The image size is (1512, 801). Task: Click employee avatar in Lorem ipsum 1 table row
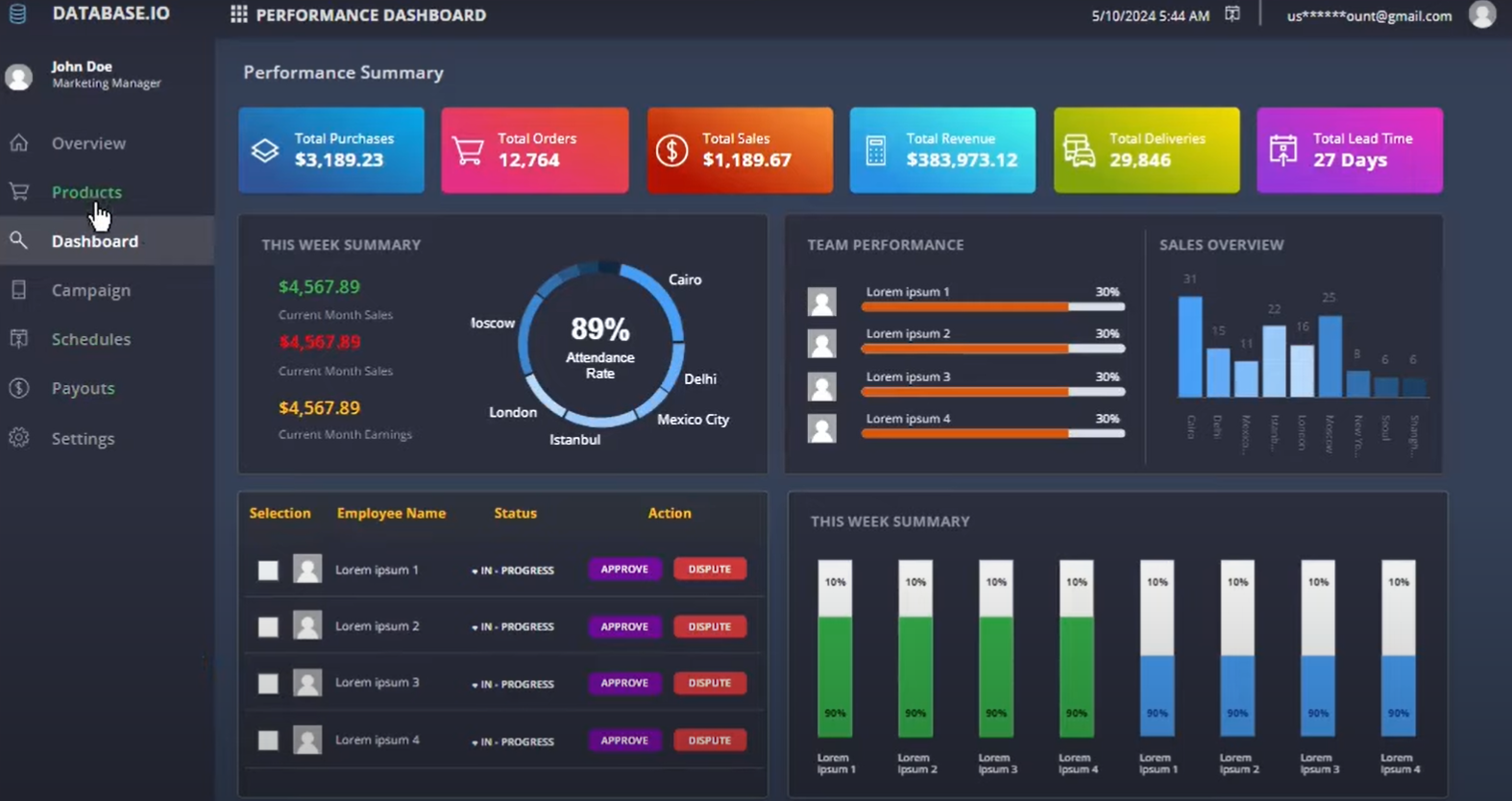pyautogui.click(x=307, y=570)
